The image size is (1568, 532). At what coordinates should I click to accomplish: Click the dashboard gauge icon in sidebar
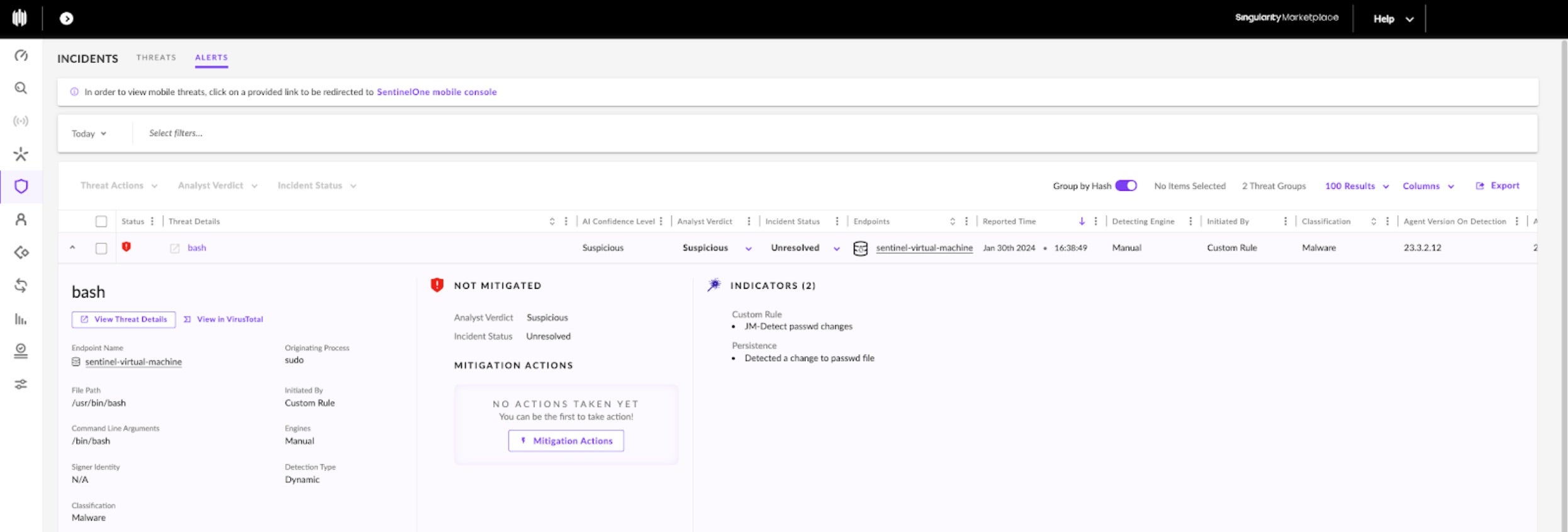[21, 55]
